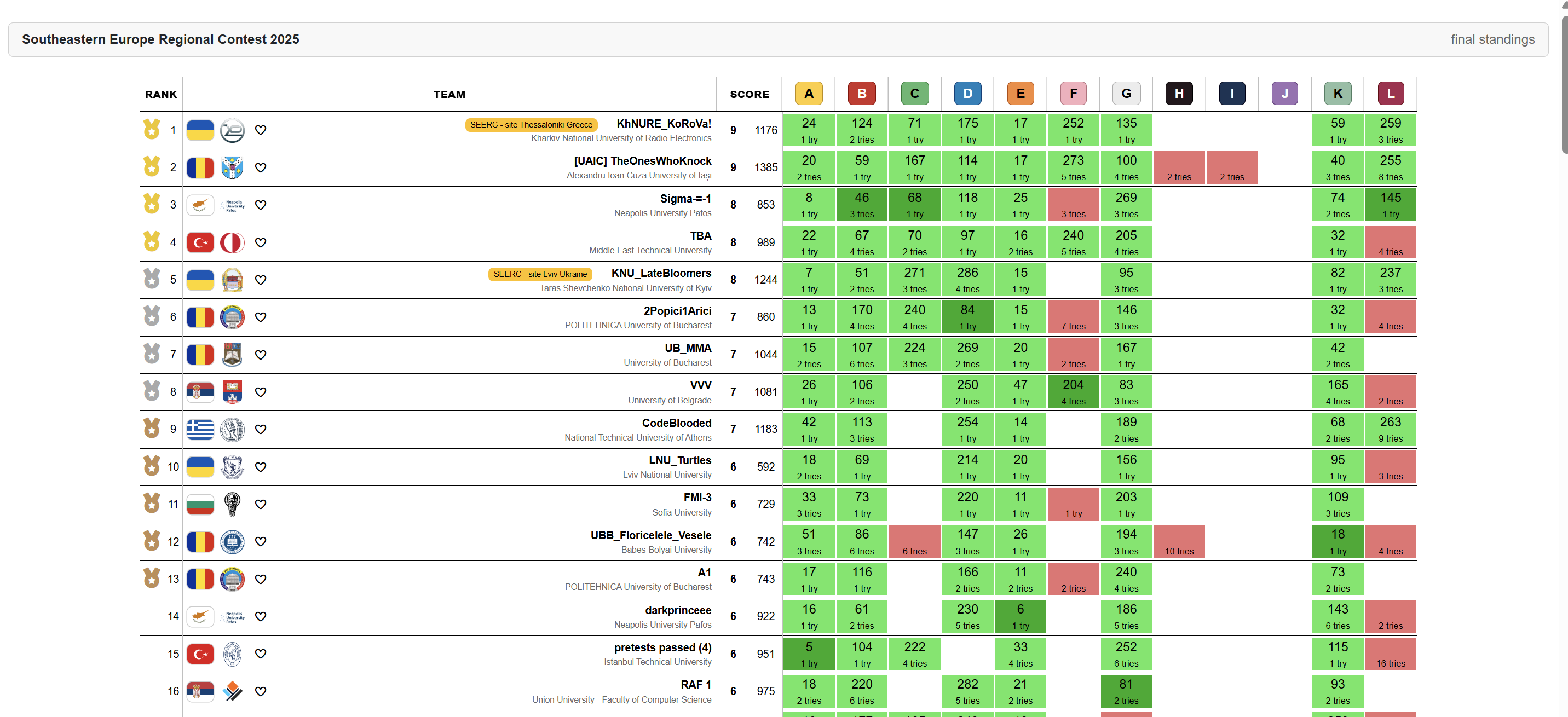Click the SCORE column header
Screen dimensions: 1568x717
point(750,94)
